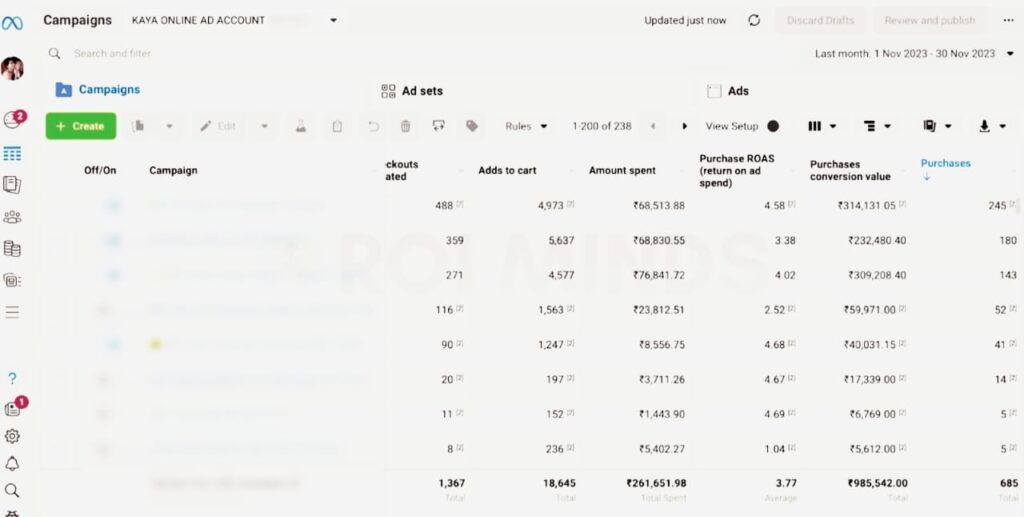Open the Audiences icon in the sidebar
This screenshot has width=1024, height=517.
pyautogui.click(x=12, y=216)
